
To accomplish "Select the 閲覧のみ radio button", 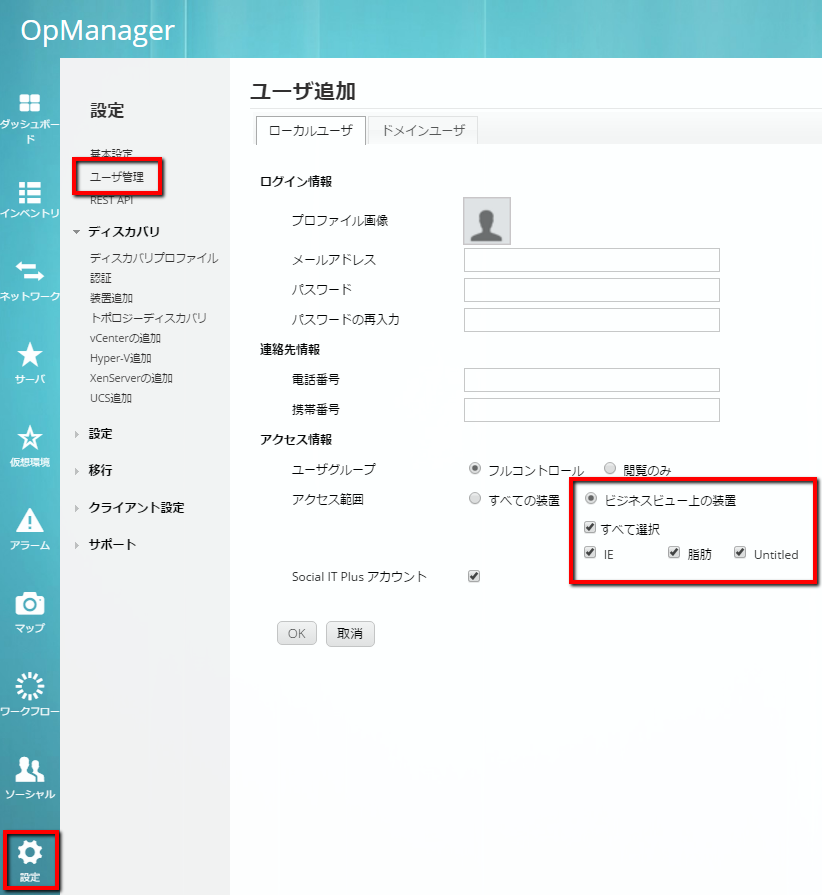I will [x=610, y=469].
